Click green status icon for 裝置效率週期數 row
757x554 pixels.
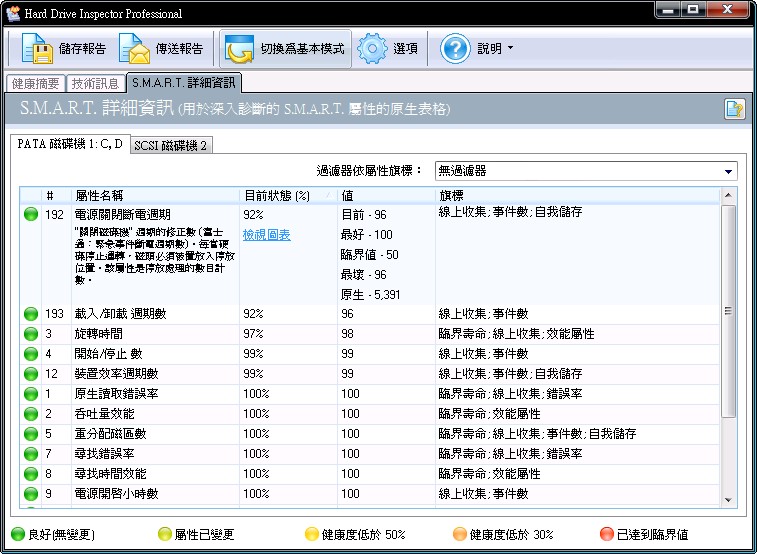point(31,374)
